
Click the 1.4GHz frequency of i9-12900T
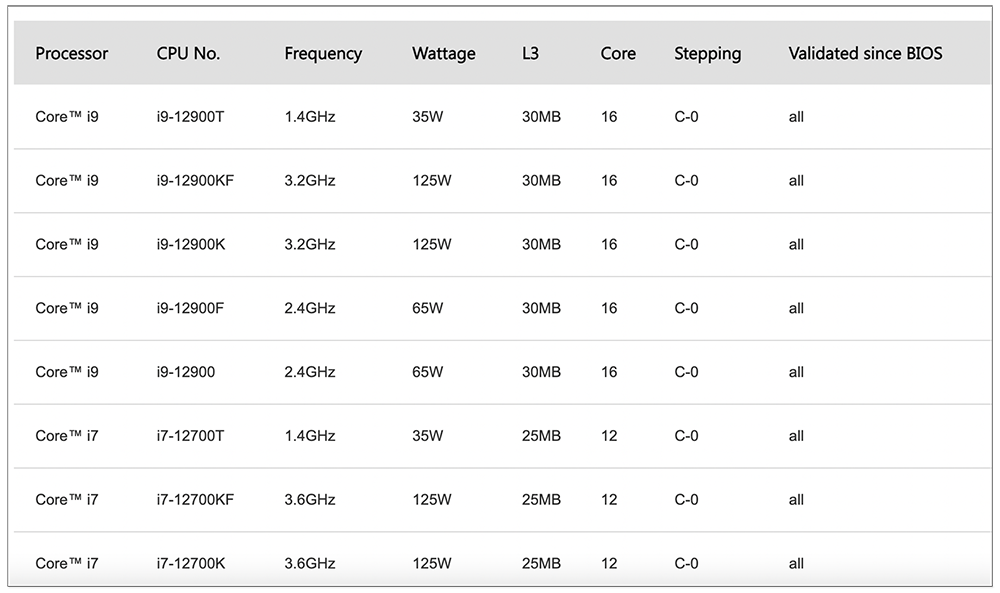pos(310,117)
